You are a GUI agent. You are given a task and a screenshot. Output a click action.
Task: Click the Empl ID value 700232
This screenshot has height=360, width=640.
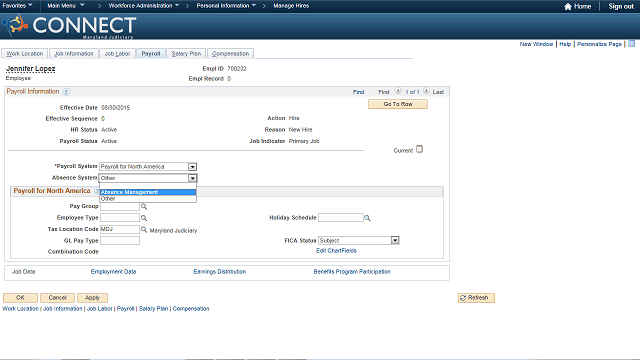click(237, 69)
